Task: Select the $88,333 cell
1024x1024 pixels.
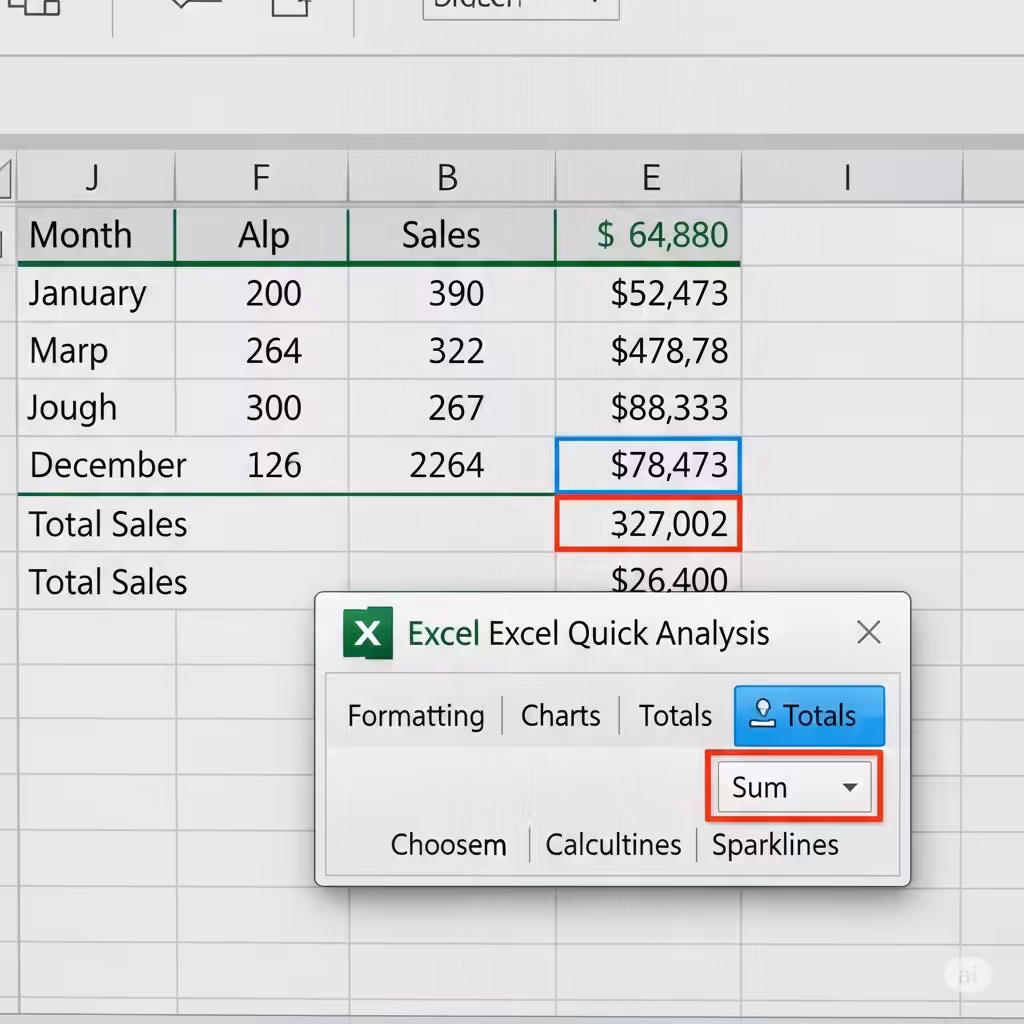Action: 648,408
